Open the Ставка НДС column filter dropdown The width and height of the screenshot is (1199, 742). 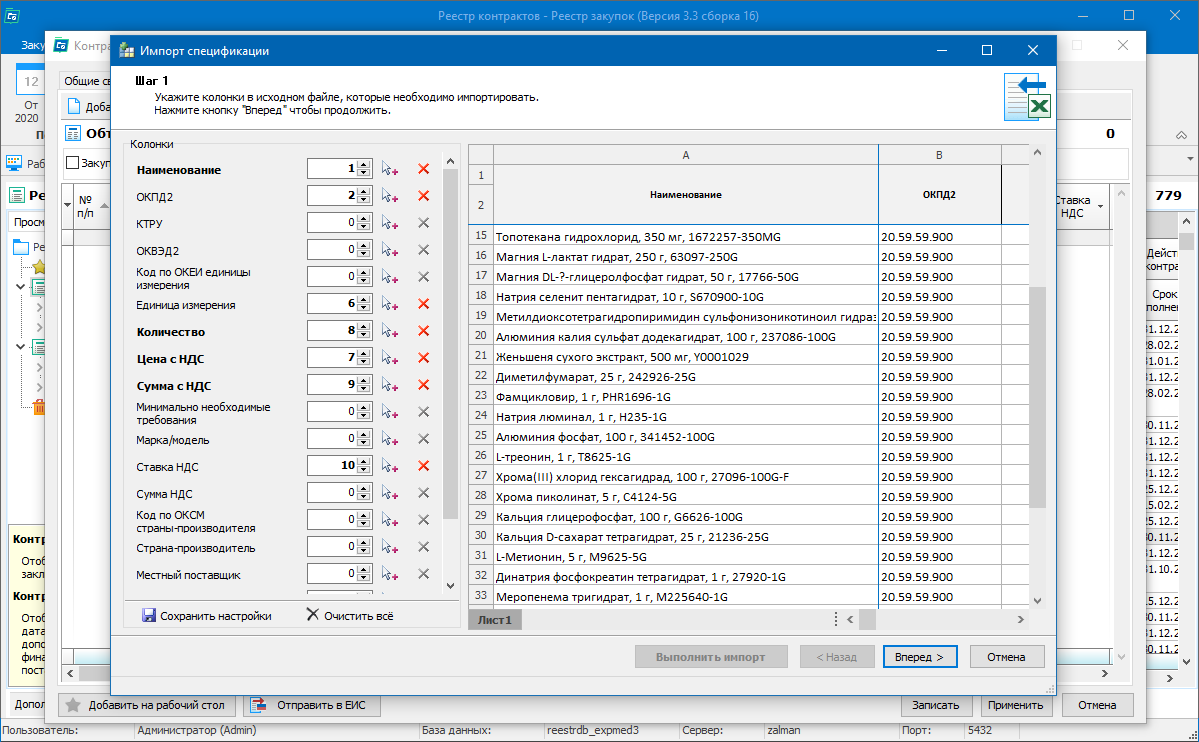1100,207
